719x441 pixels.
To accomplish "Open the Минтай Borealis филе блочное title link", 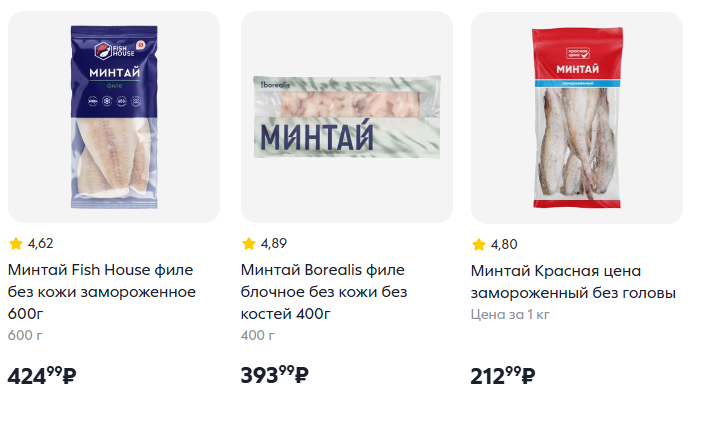I will click(324, 292).
